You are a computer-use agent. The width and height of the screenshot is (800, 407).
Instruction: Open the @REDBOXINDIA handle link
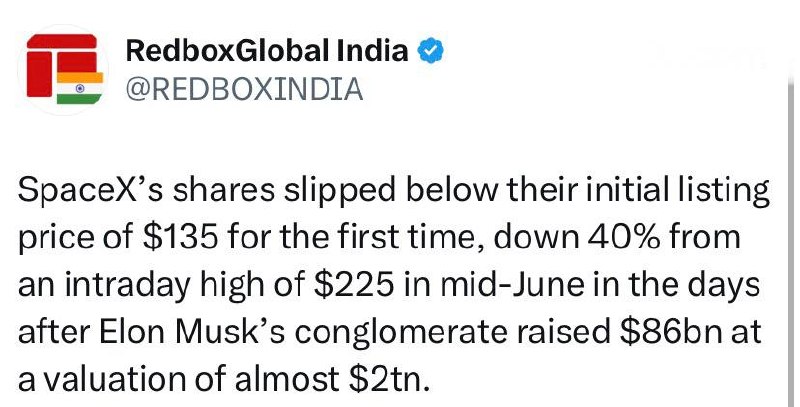pos(244,89)
